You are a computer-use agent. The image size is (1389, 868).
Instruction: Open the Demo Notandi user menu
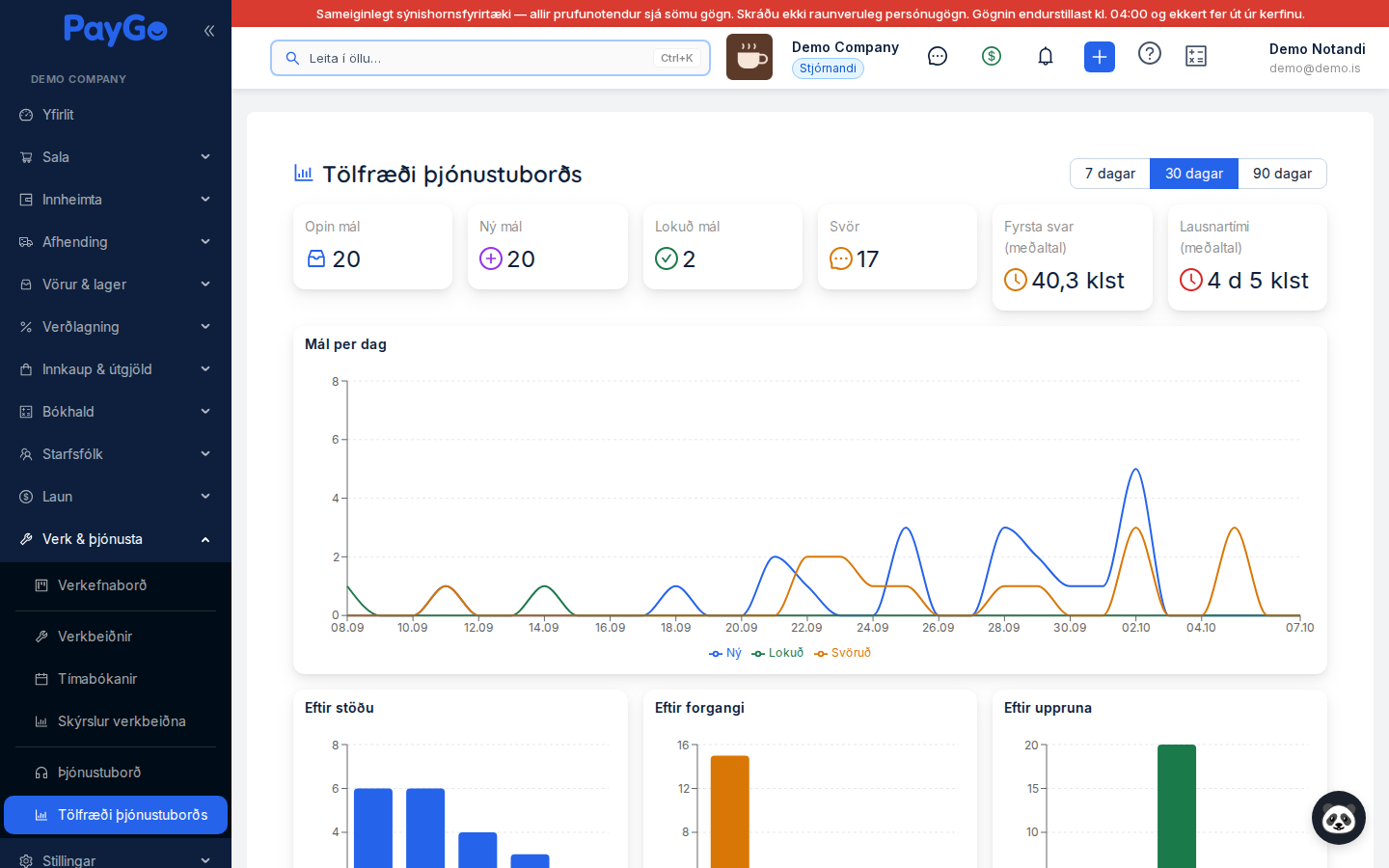1317,58
